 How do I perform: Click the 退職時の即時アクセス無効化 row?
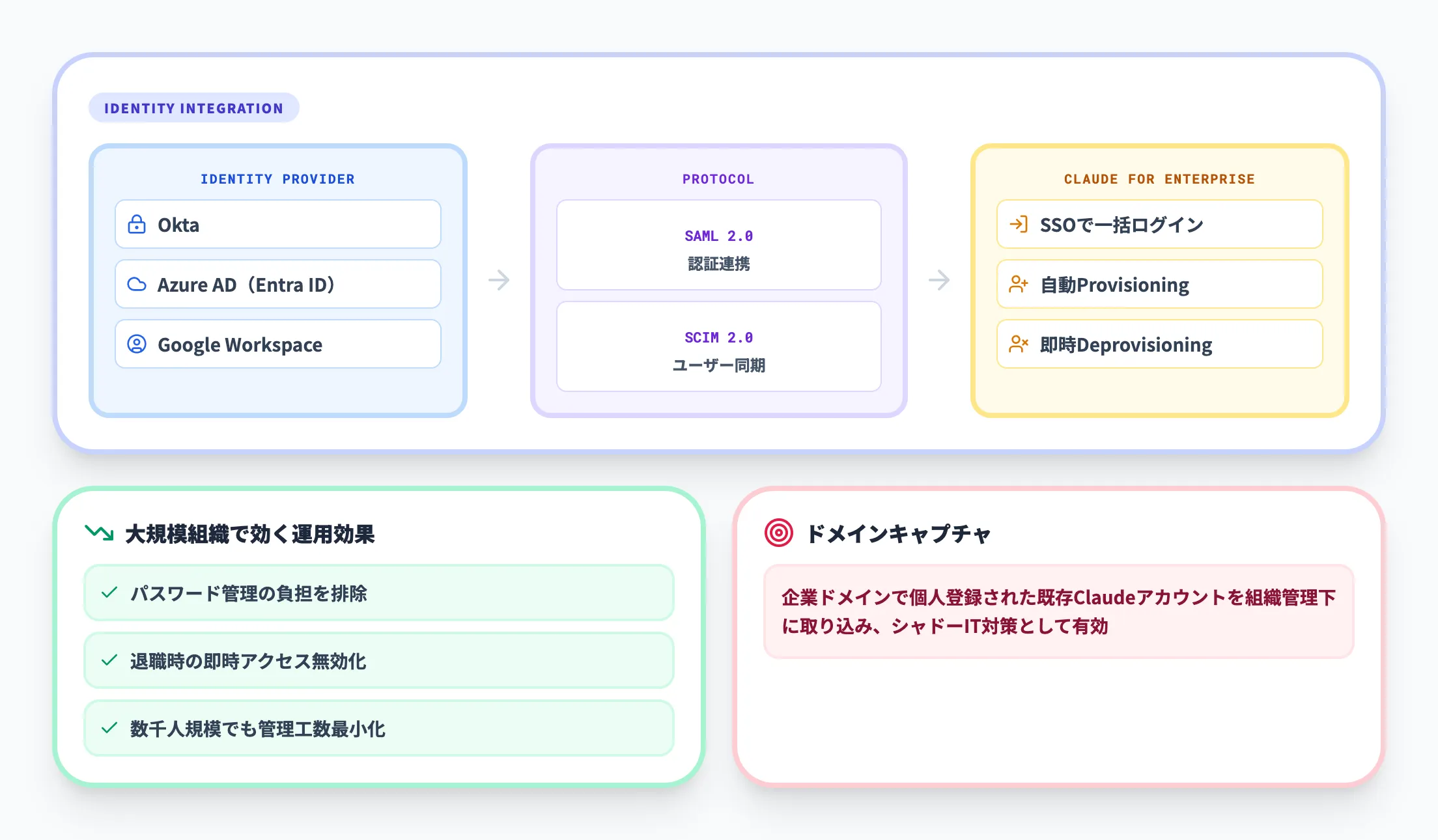pyautogui.click(x=379, y=660)
